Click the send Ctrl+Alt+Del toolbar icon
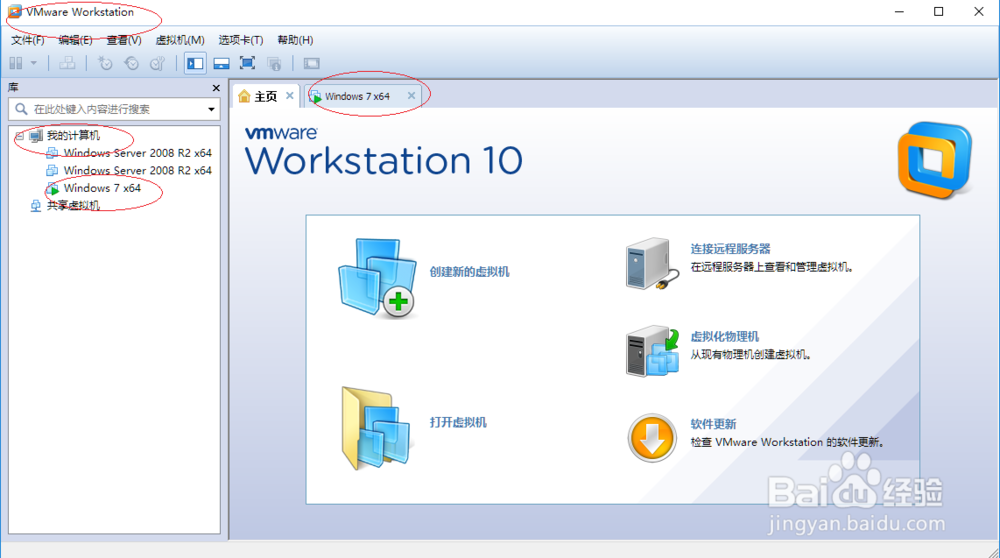Screen dimensions: 1000x558 click(67, 63)
